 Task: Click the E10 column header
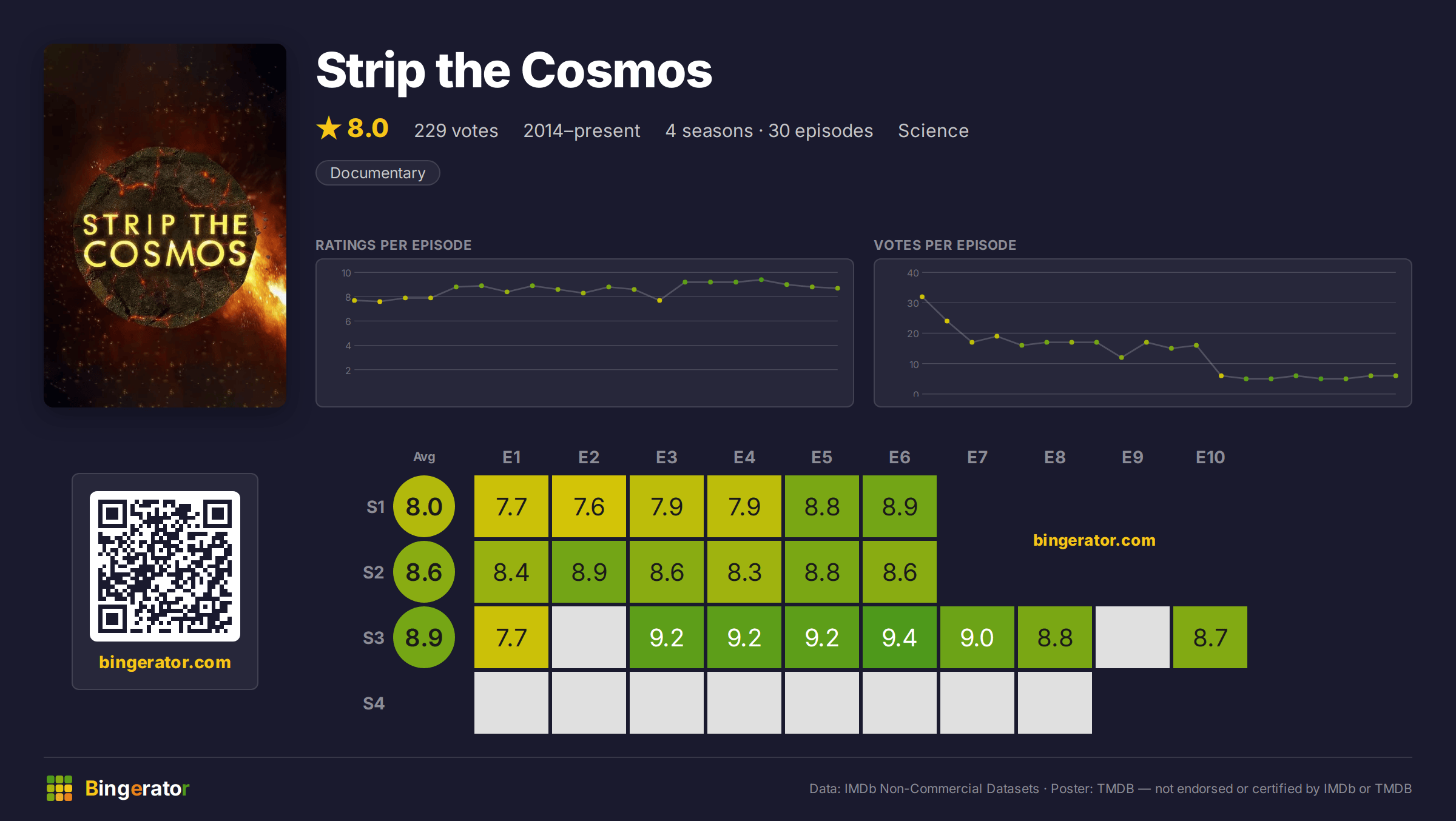point(1210,457)
